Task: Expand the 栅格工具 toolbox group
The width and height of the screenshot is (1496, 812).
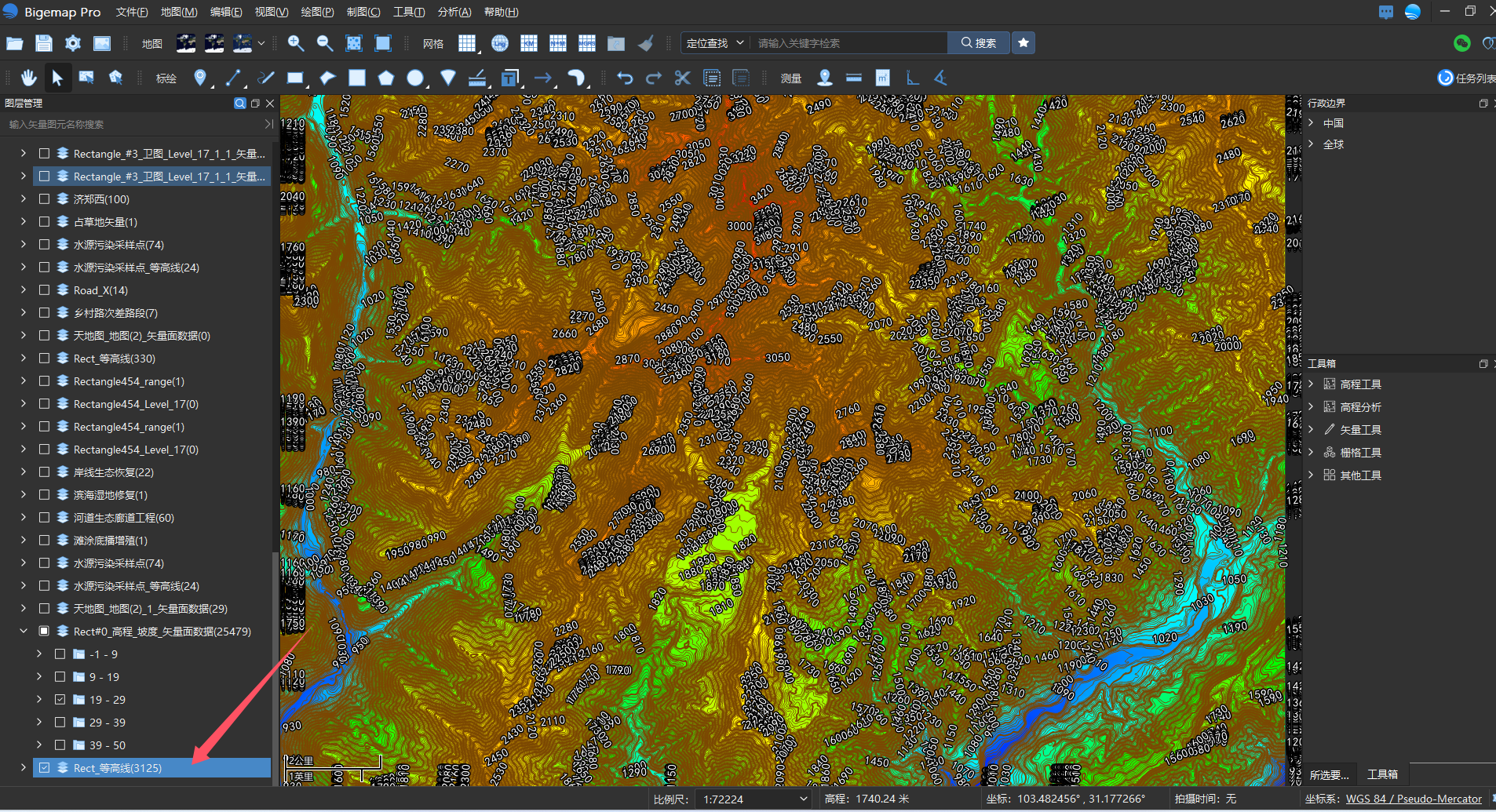Action: point(1311,453)
